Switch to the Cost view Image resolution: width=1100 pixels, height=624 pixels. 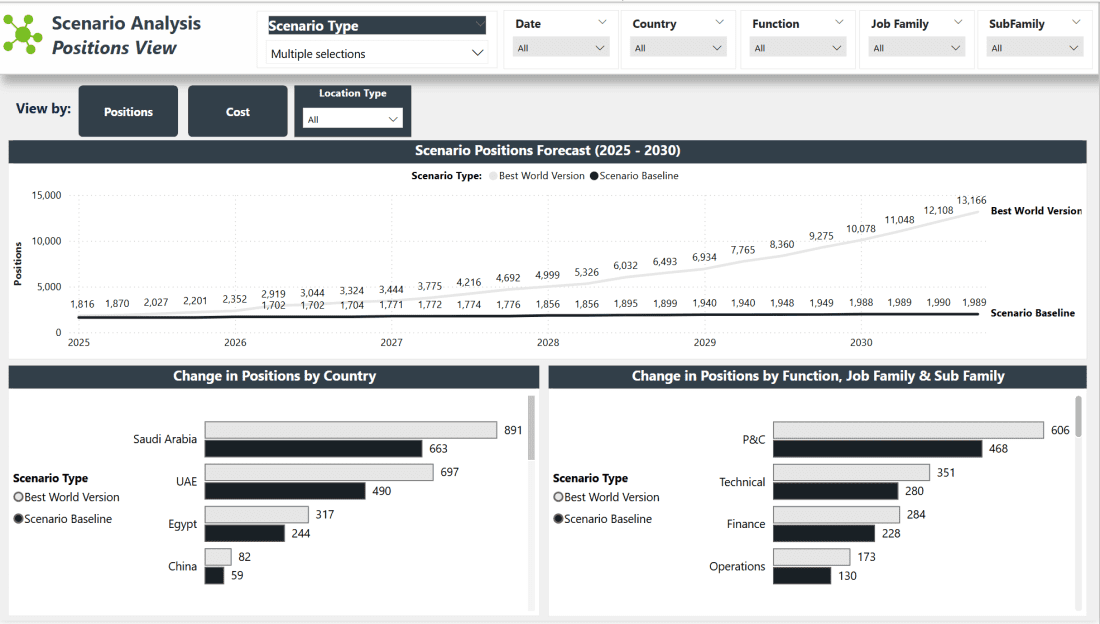[238, 111]
